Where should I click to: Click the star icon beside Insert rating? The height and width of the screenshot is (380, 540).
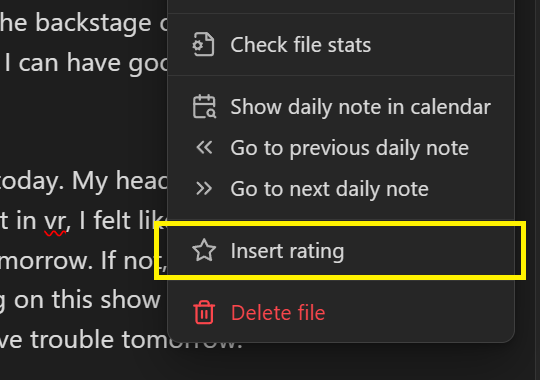pos(204,250)
